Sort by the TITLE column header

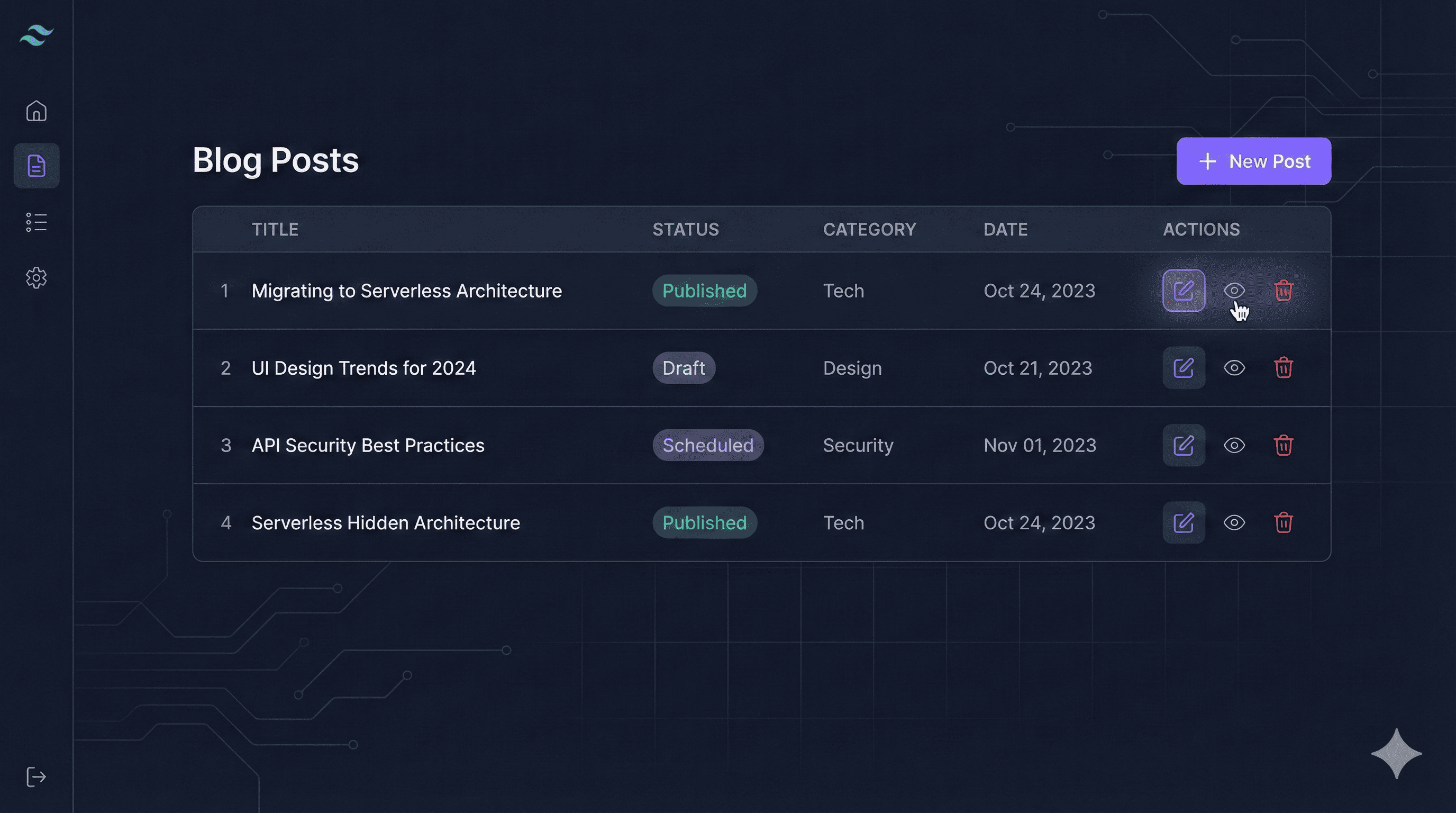[275, 230]
